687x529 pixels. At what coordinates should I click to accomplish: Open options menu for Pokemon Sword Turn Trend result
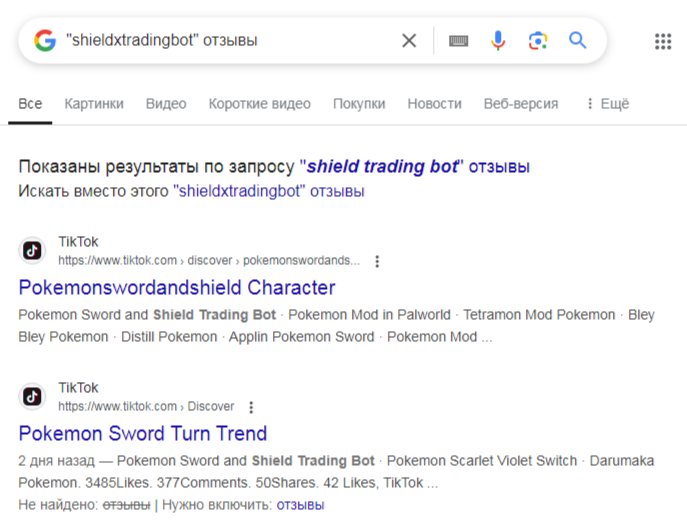click(x=251, y=407)
